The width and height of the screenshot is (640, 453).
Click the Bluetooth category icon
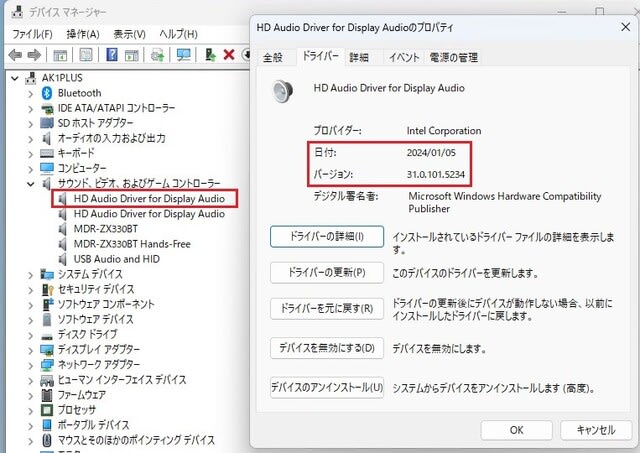tap(47, 93)
